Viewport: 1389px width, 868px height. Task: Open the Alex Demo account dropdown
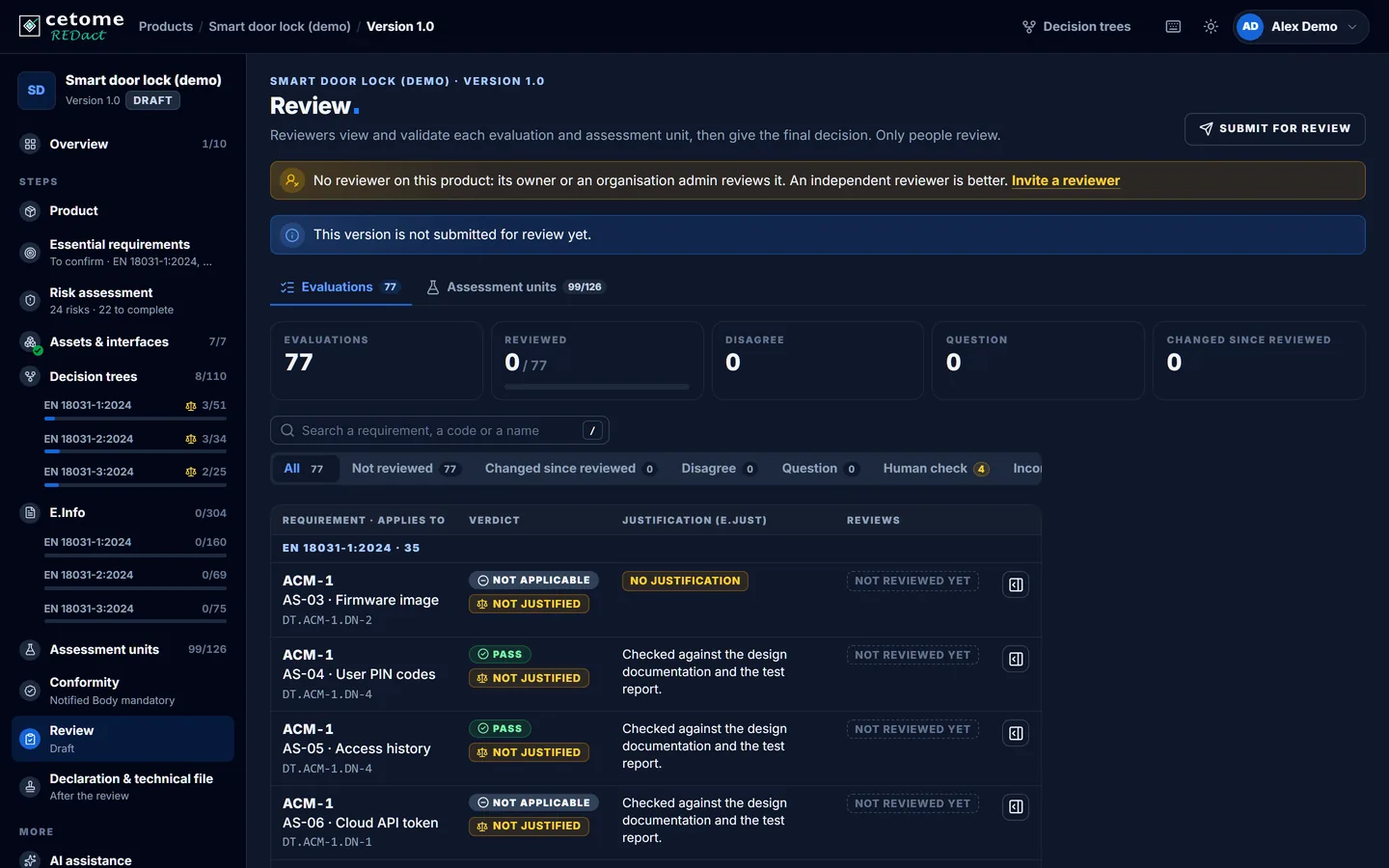coord(1300,27)
